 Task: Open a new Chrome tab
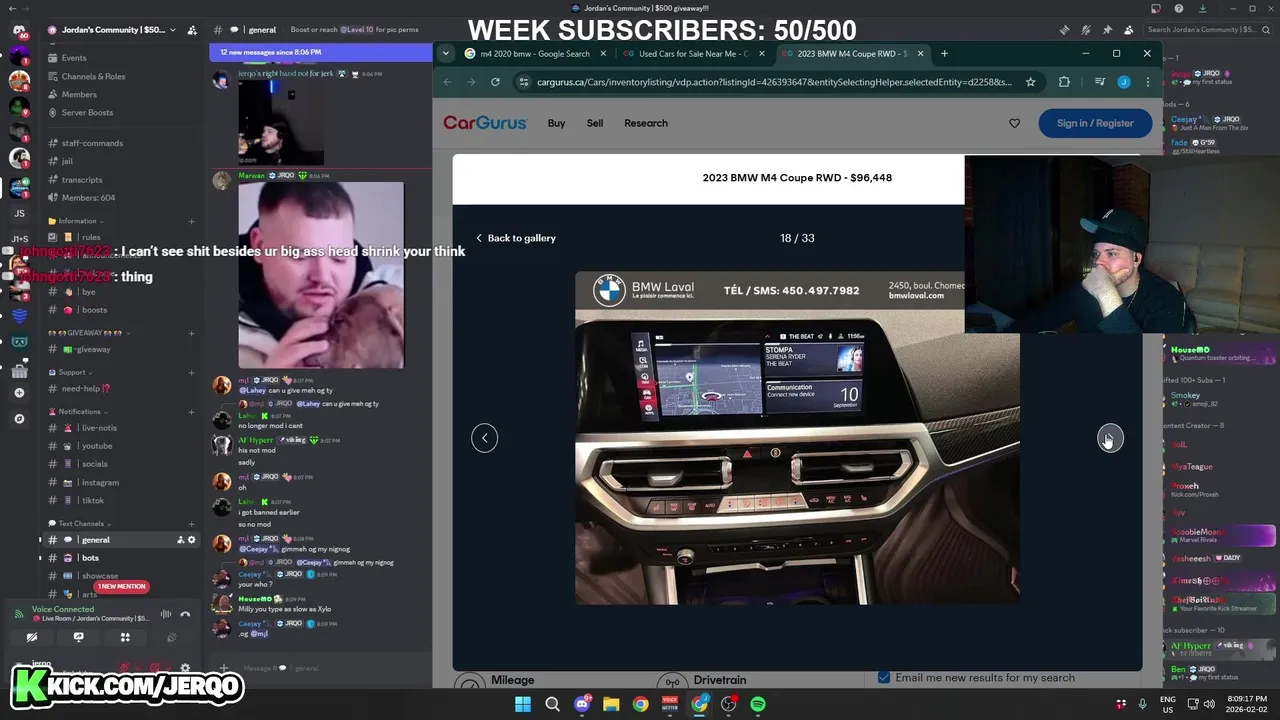(x=945, y=54)
